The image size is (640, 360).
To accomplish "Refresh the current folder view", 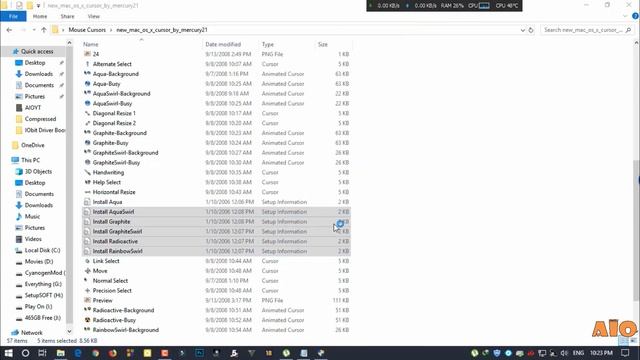I will 531,30.
